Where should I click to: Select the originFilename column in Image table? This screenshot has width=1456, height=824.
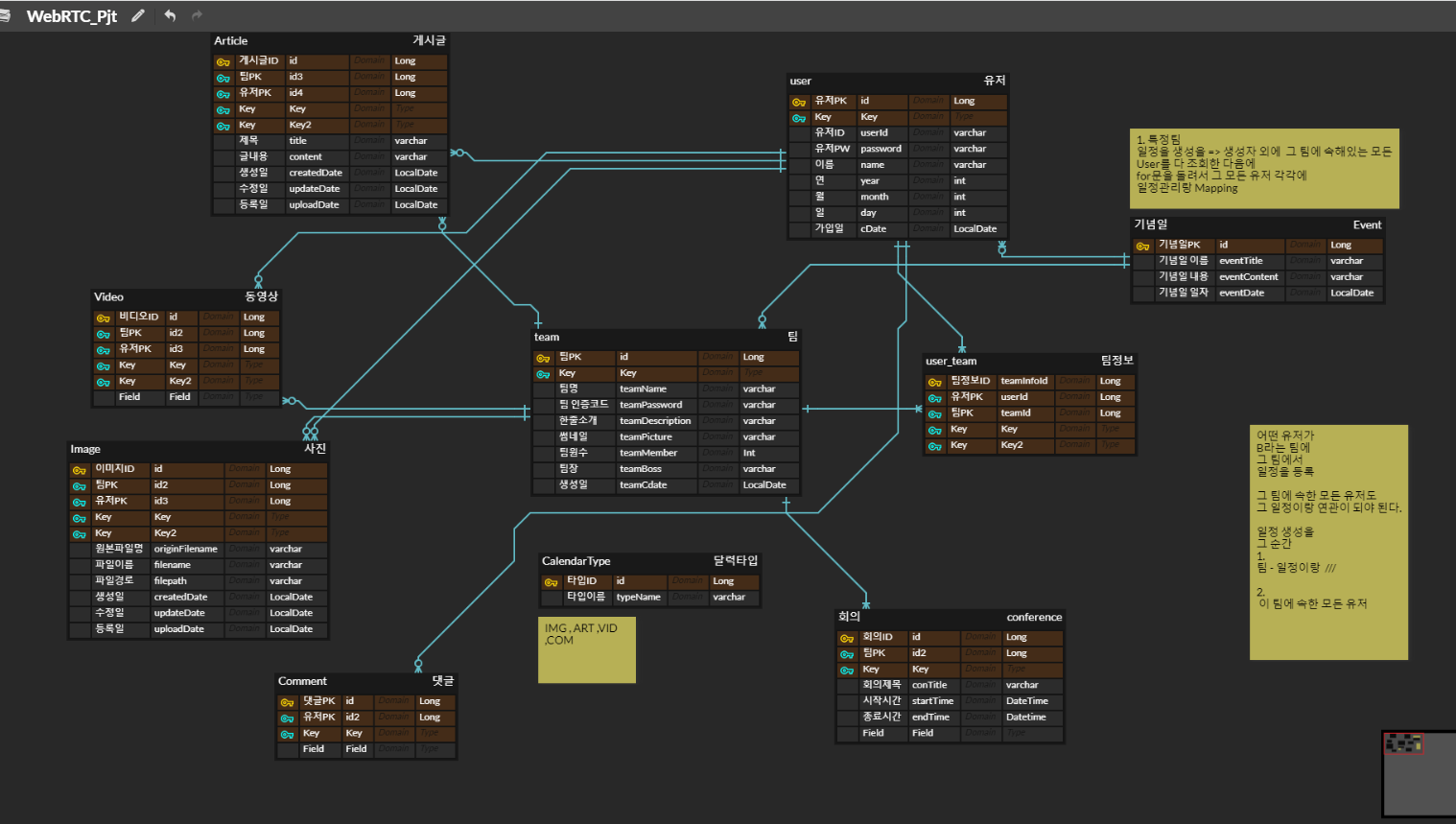(186, 549)
